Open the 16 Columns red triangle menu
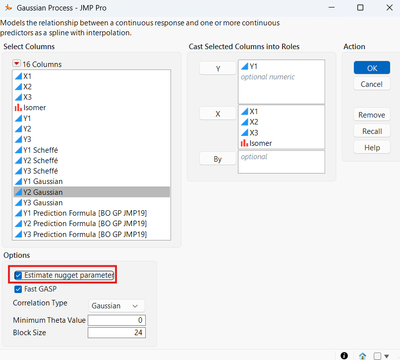 pos(16,63)
